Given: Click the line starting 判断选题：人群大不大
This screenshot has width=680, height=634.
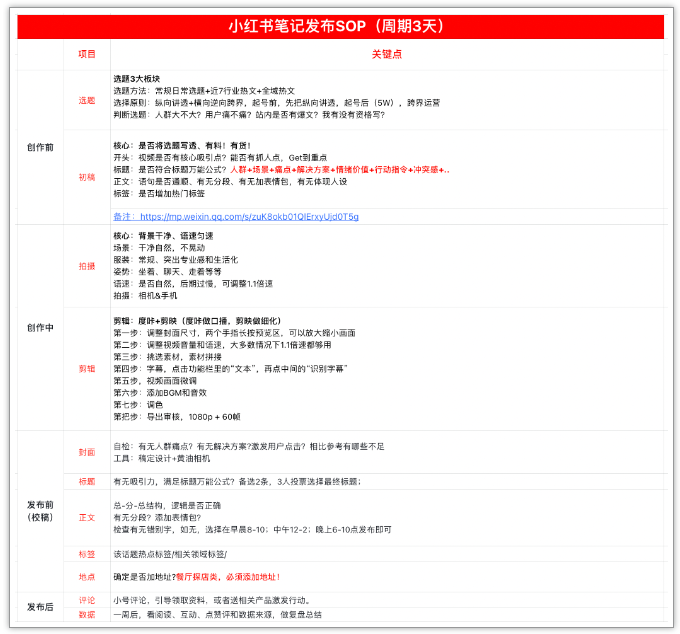Looking at the screenshot, I should 249,115.
